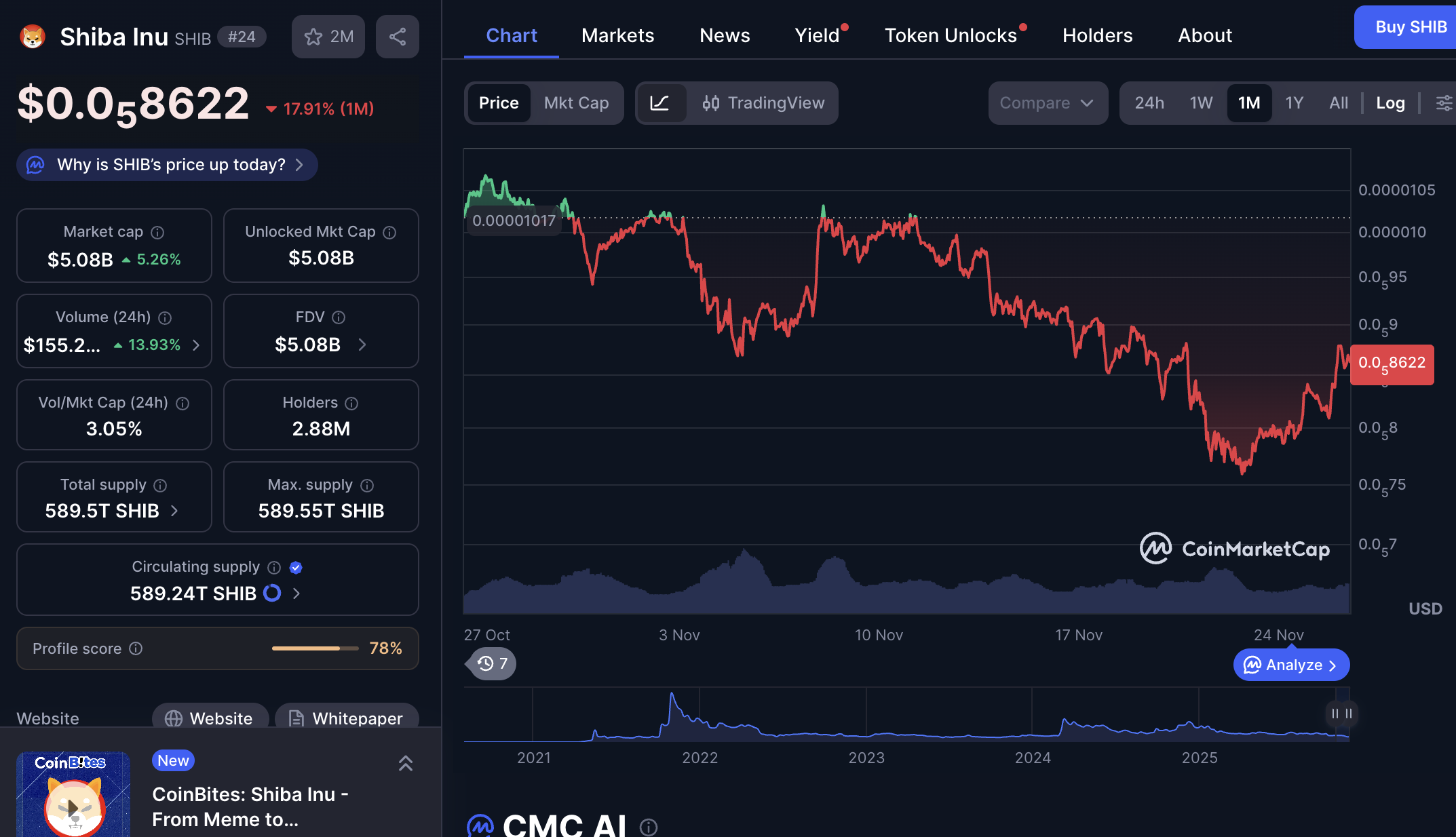This screenshot has width=1456, height=837.
Task: Open the Compare dropdown
Action: pos(1047,103)
